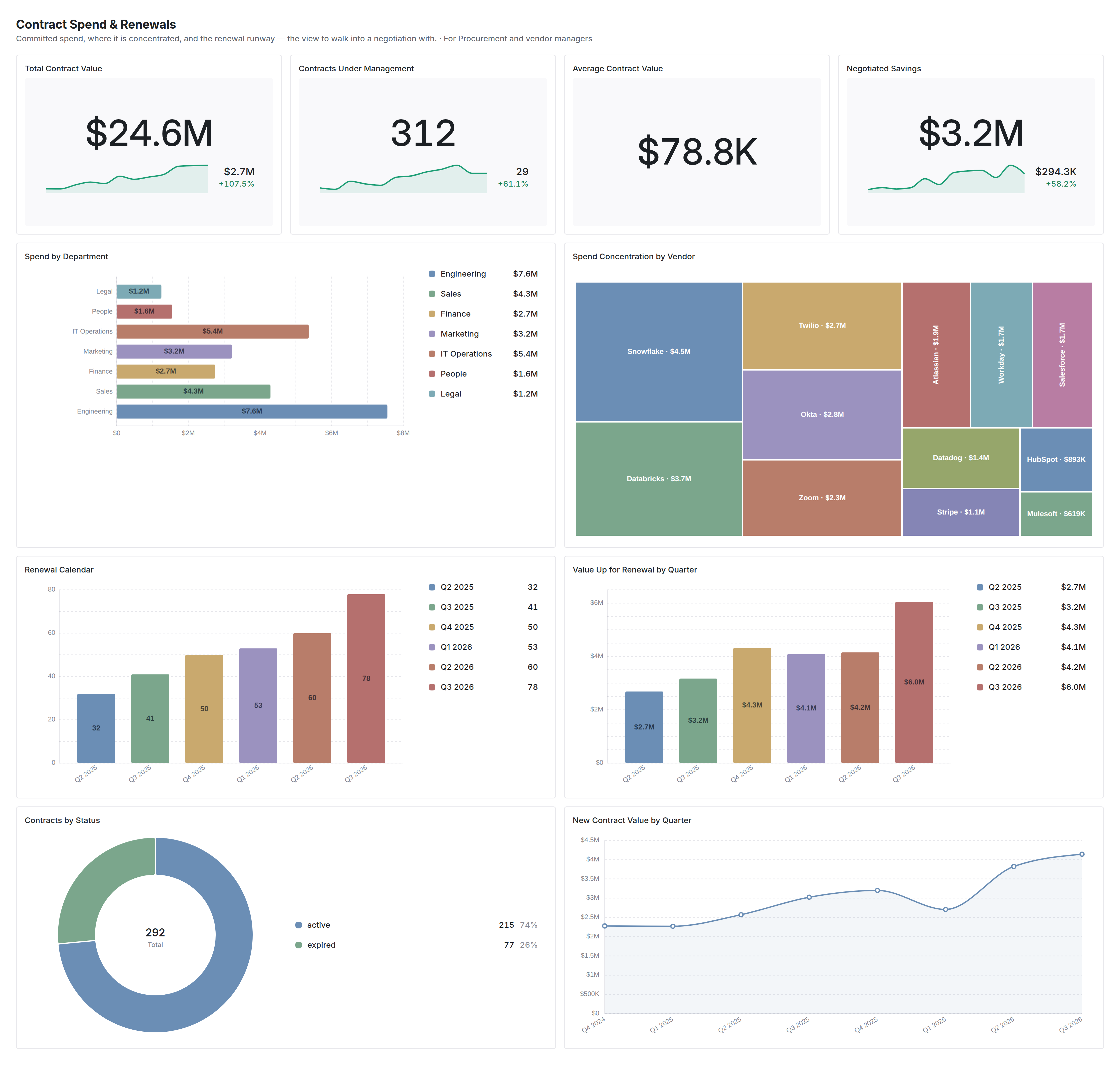This screenshot has width=1120, height=1065.
Task: Click the +107.5% change label
Action: click(x=236, y=184)
